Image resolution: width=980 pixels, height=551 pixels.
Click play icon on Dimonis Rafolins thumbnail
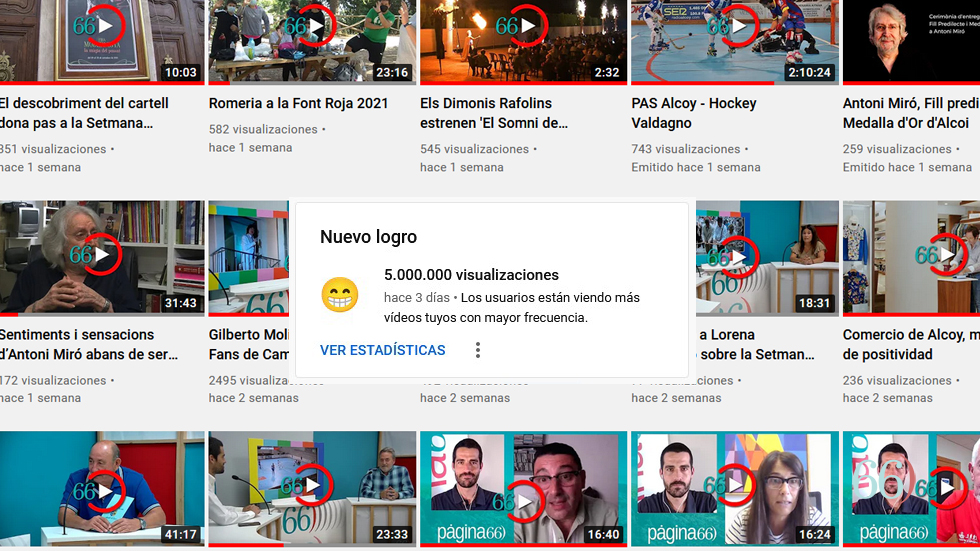tap(527, 26)
